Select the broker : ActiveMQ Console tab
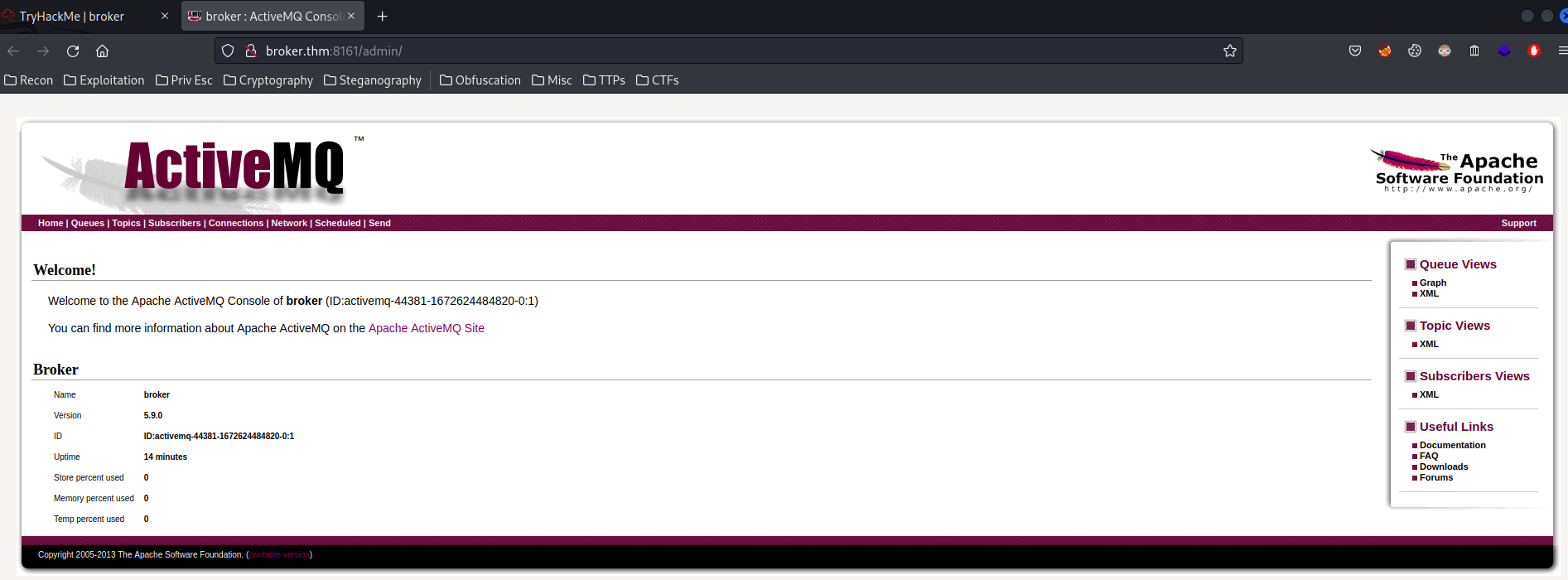Viewport: 1568px width, 580px height. point(273,17)
